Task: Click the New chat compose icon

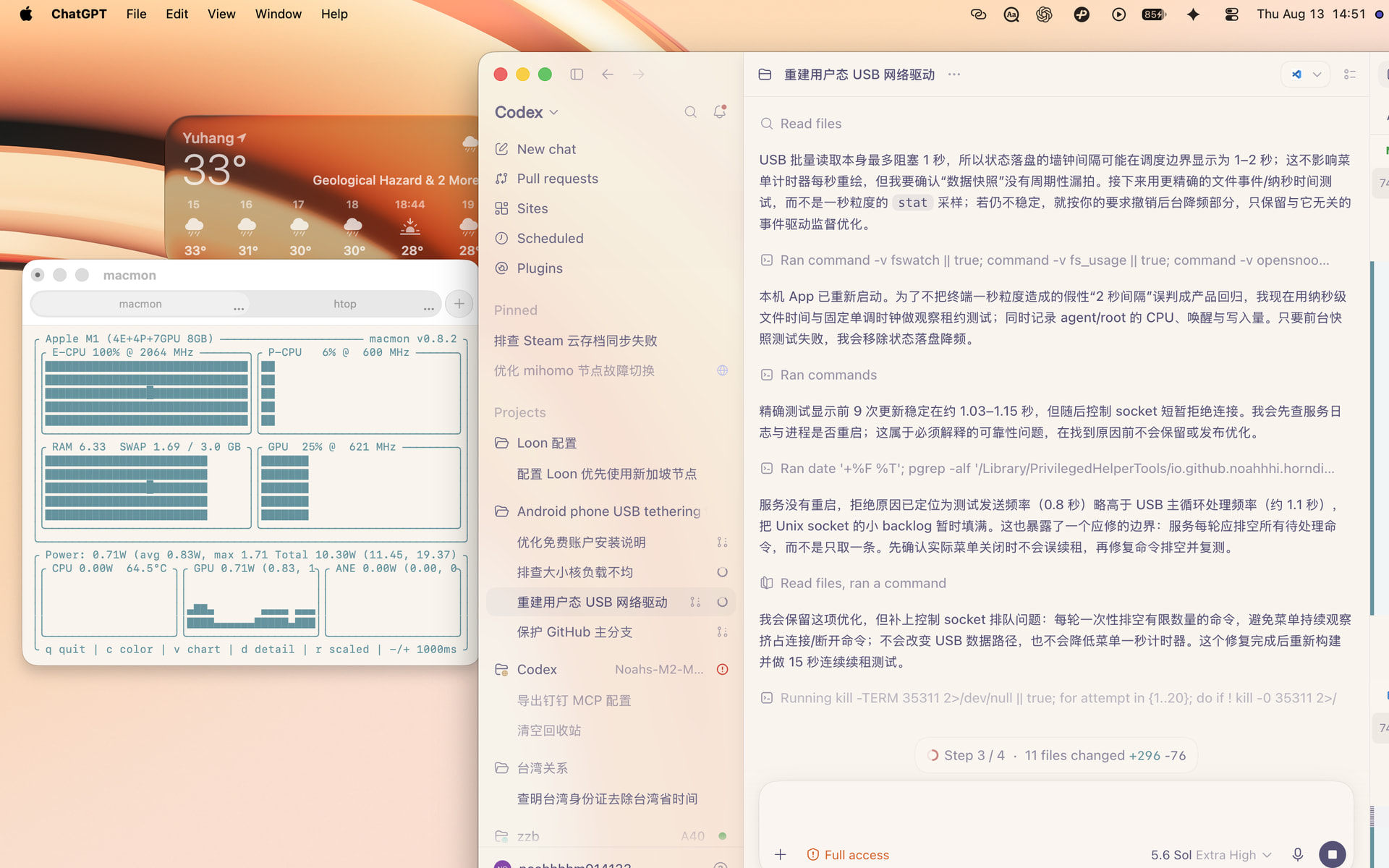Action: click(501, 149)
